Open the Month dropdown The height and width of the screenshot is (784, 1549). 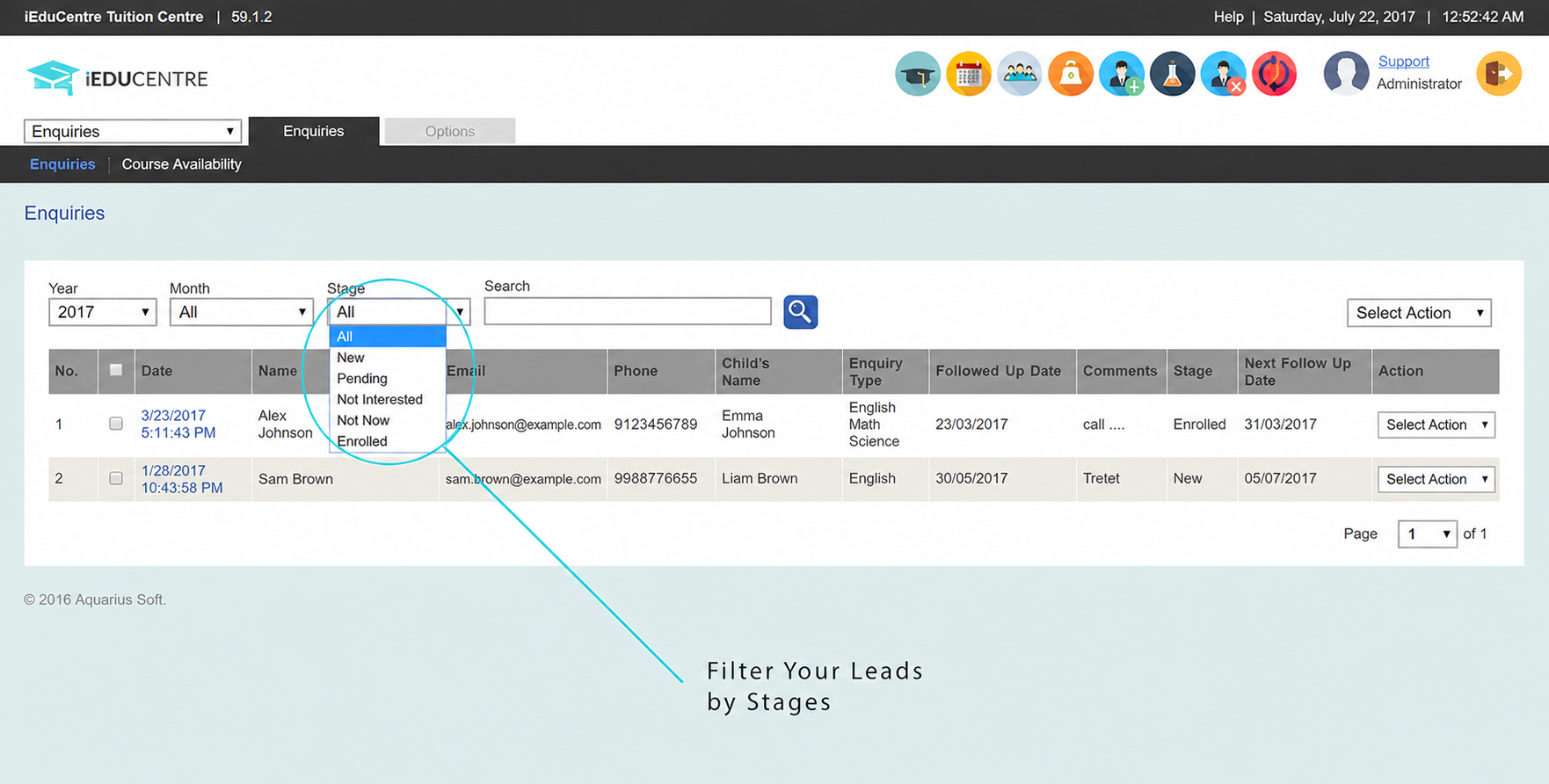tap(242, 312)
